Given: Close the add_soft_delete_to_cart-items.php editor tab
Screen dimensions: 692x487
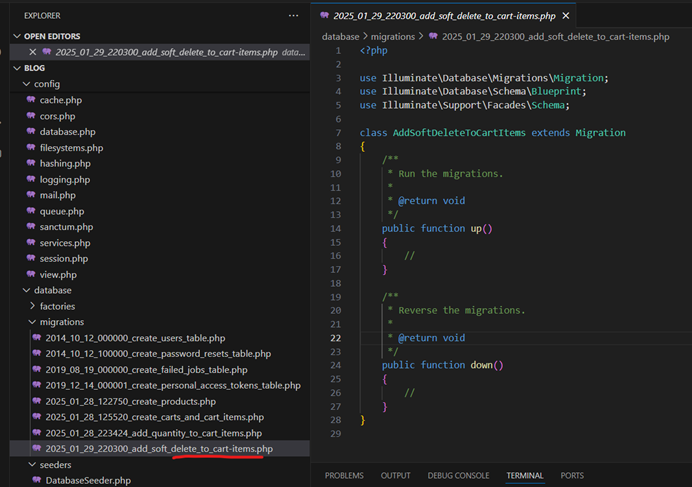Looking at the screenshot, I should [x=566, y=16].
